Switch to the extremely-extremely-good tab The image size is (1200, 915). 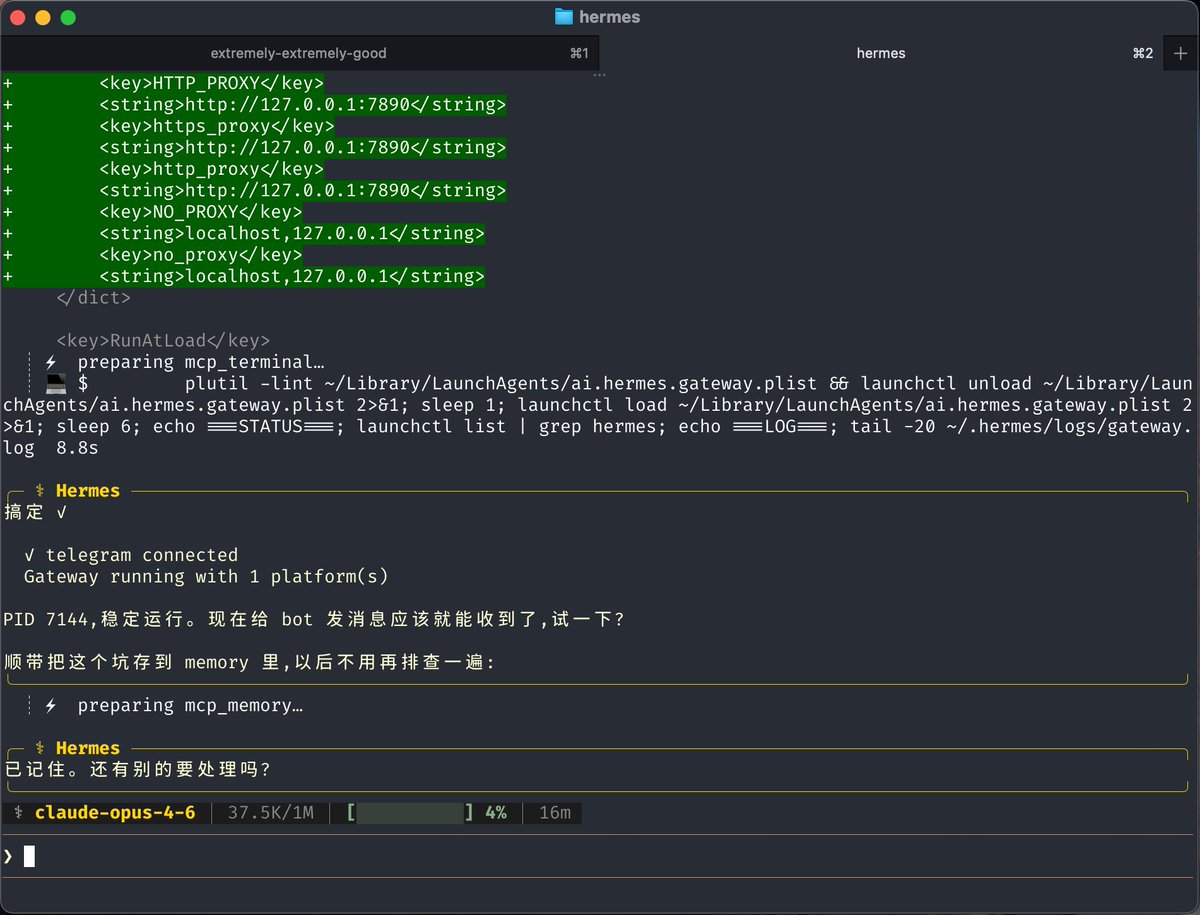pyautogui.click(x=299, y=53)
